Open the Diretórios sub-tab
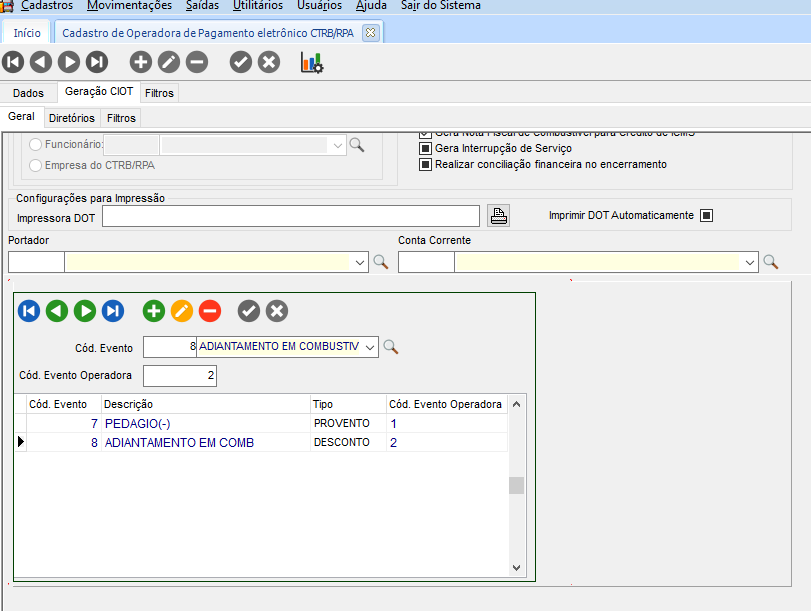 72,118
